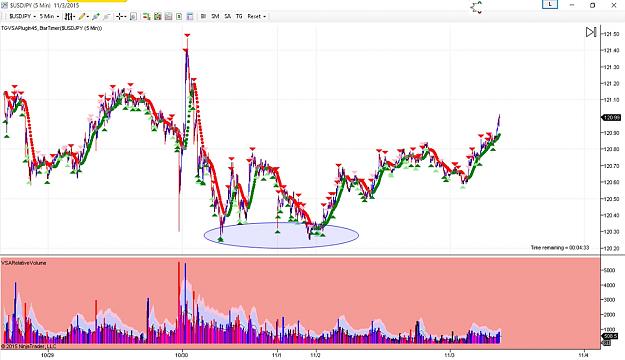Select the crosshair cursor tool
The height and width of the screenshot is (360, 625).
pos(119,16)
